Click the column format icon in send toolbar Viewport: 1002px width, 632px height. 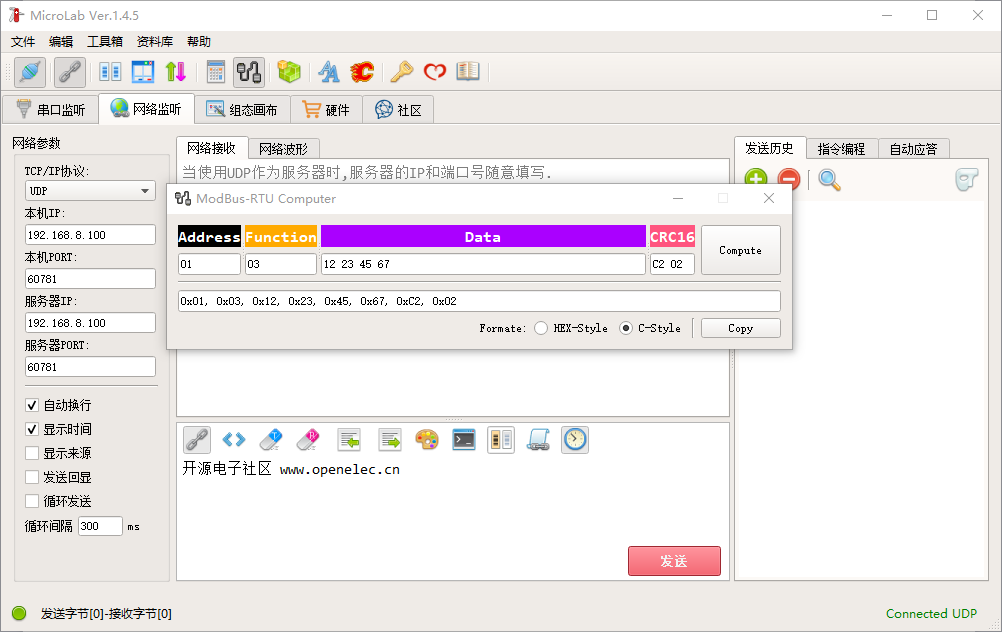501,440
